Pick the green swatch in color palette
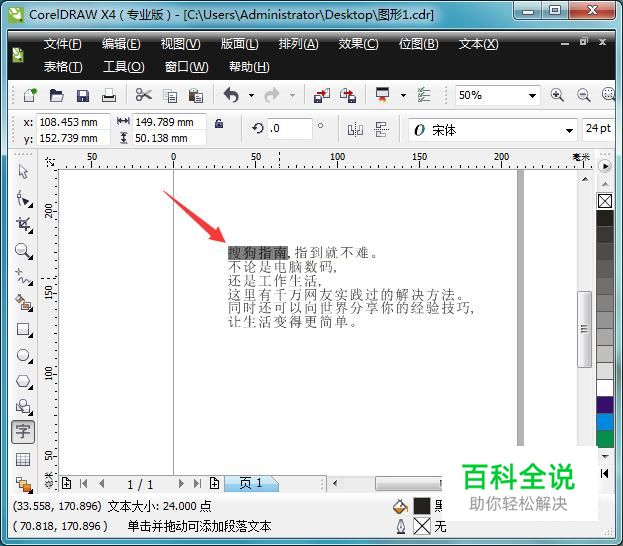 [x=605, y=439]
